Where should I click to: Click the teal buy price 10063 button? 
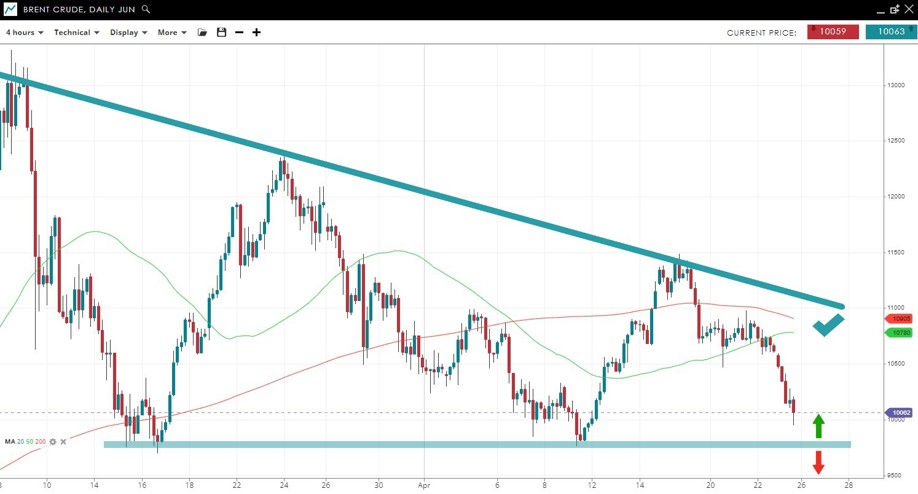(891, 32)
